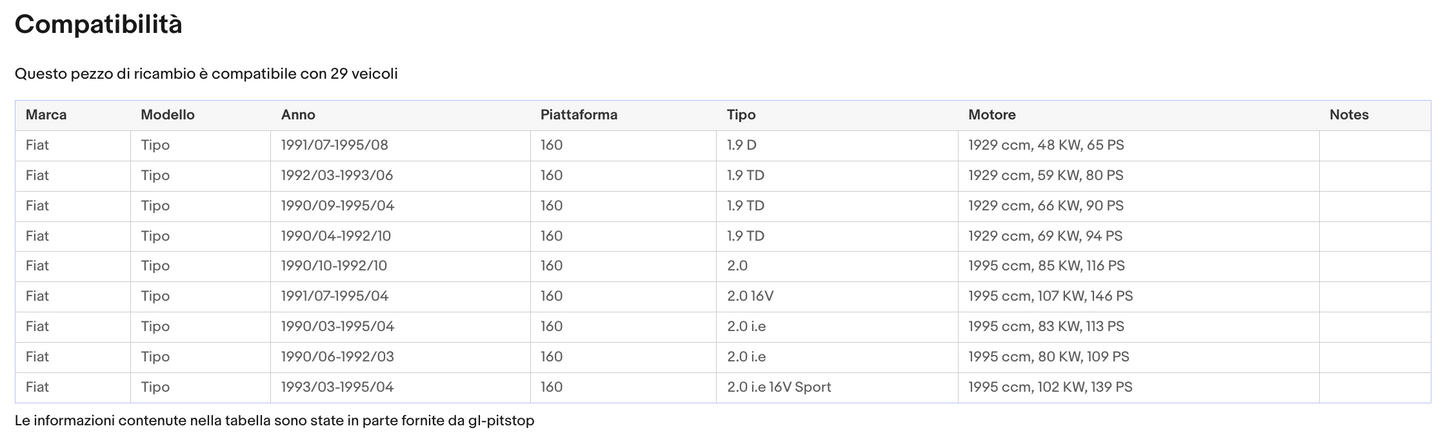Screen dimensions: 1445x444
Task: Click the text about 29 compatible vehicles
Action: 206,74
